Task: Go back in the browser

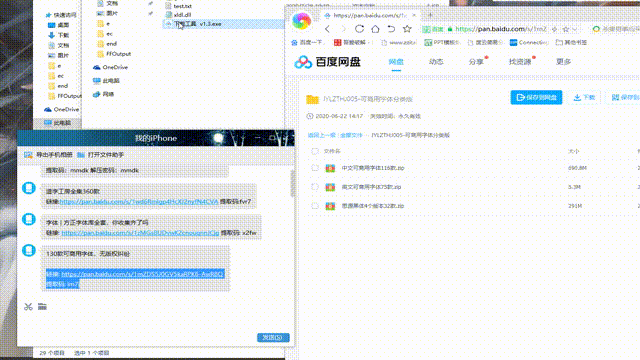Action: pos(327,29)
